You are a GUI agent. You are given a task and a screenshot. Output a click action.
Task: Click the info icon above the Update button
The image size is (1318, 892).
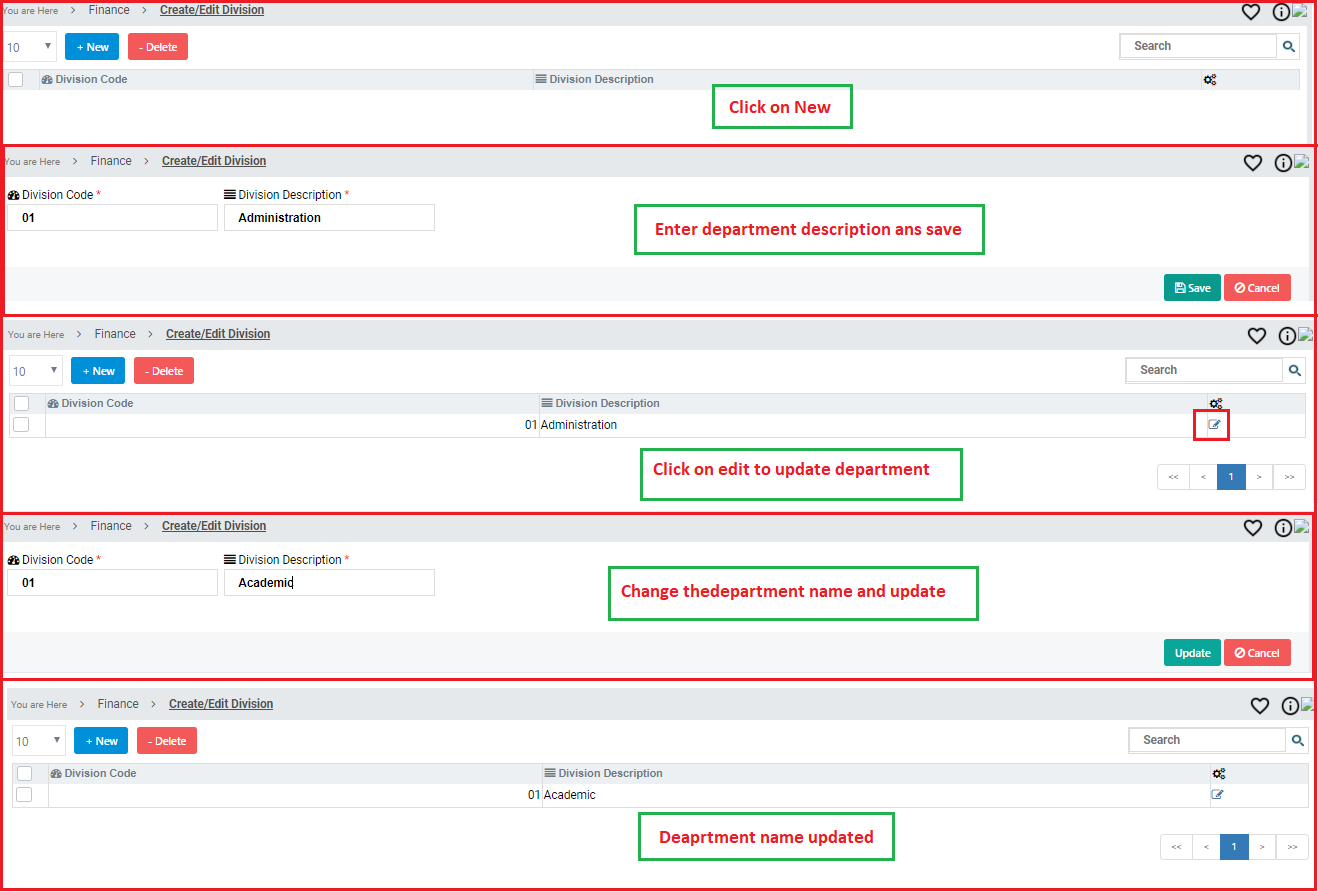coord(1282,527)
